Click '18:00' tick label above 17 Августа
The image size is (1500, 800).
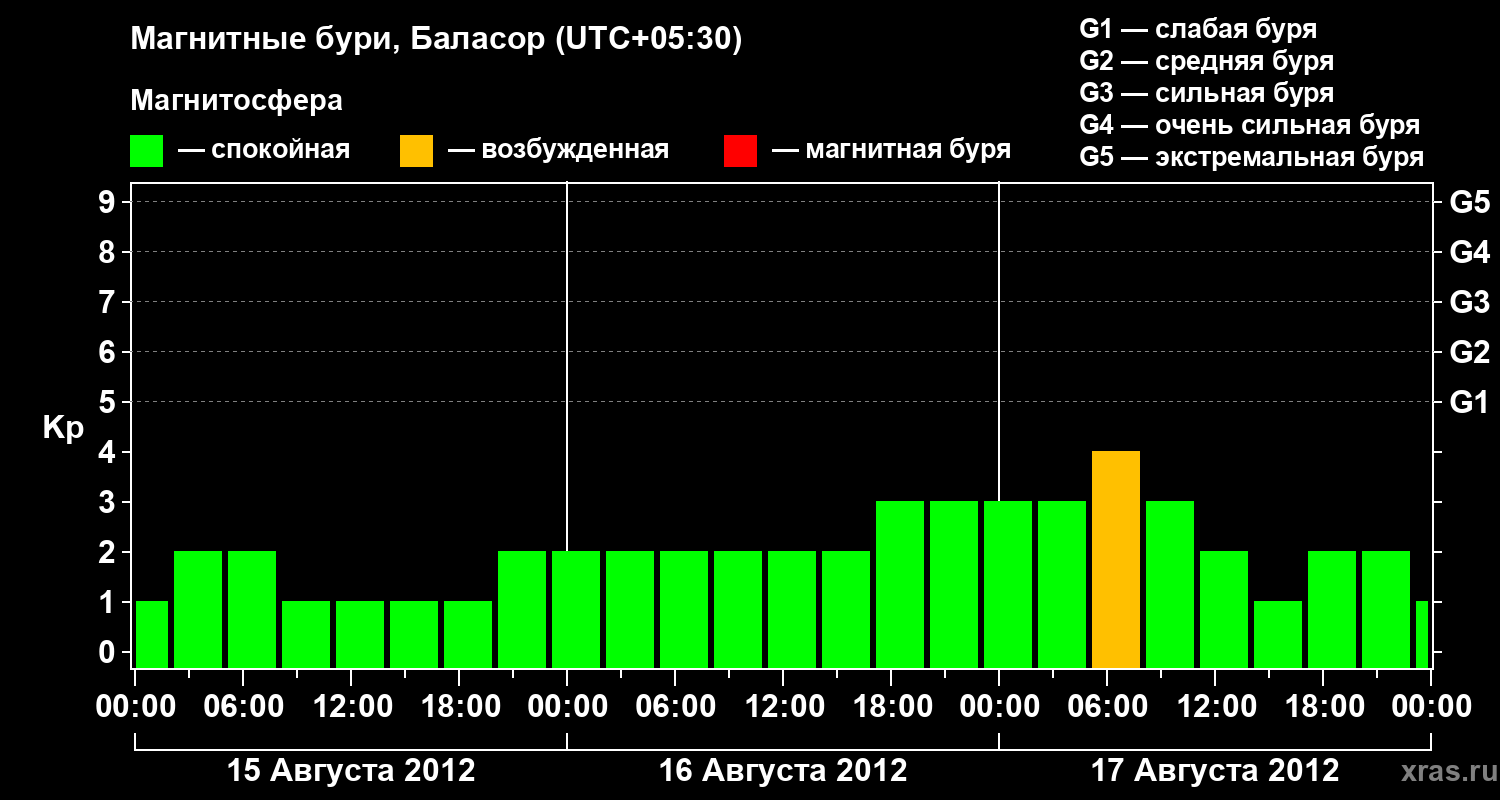[1323, 706]
